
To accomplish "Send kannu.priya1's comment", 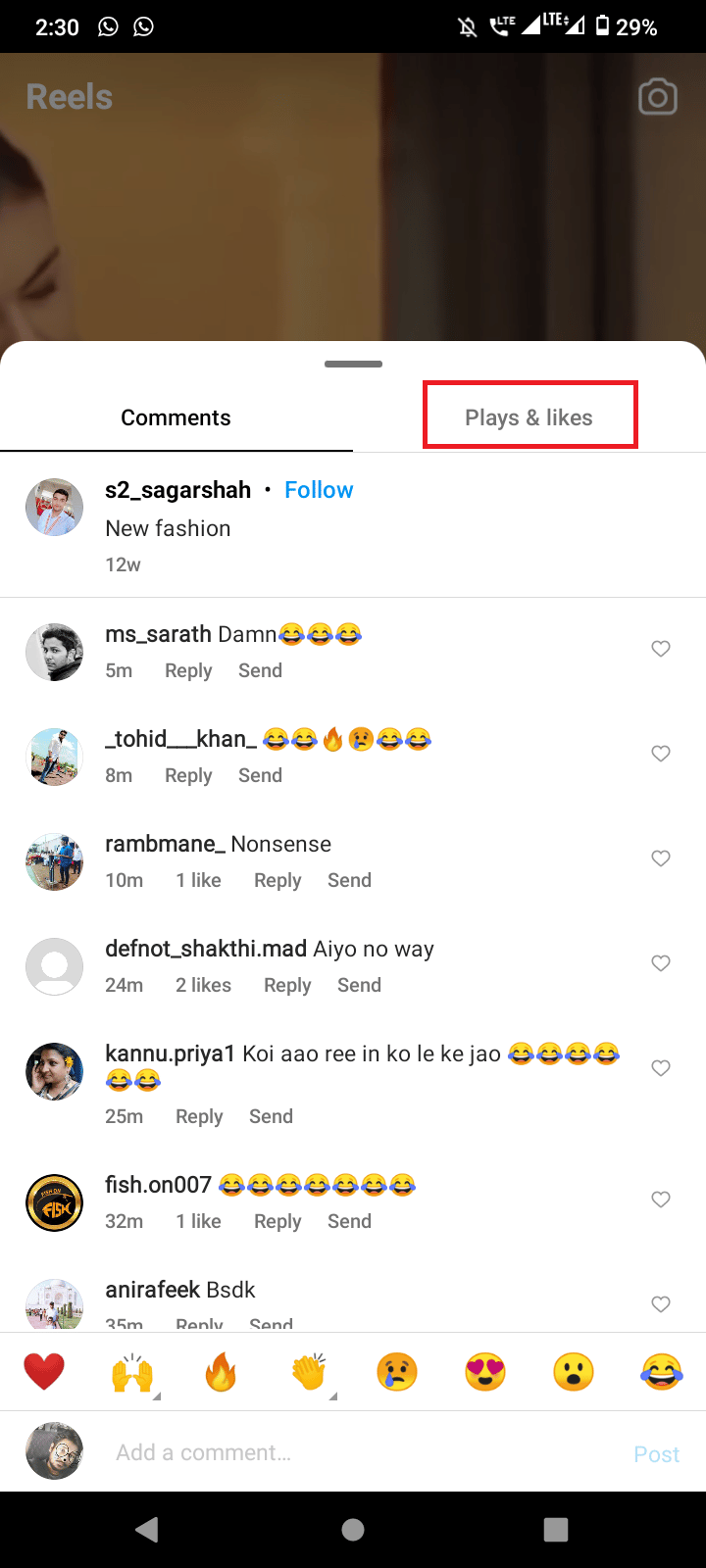I will [271, 1116].
